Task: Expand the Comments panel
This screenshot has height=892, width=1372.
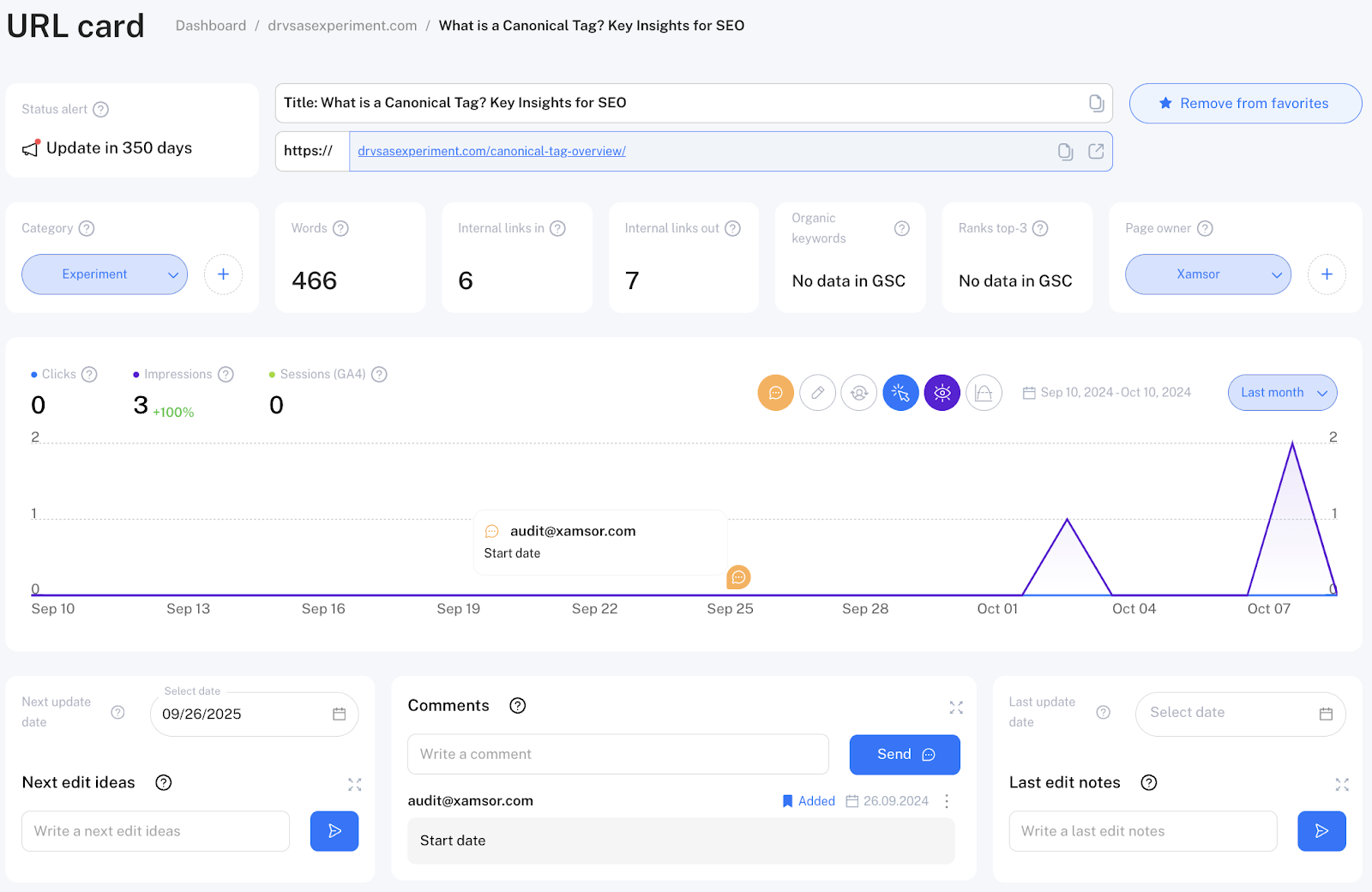Action: [956, 708]
